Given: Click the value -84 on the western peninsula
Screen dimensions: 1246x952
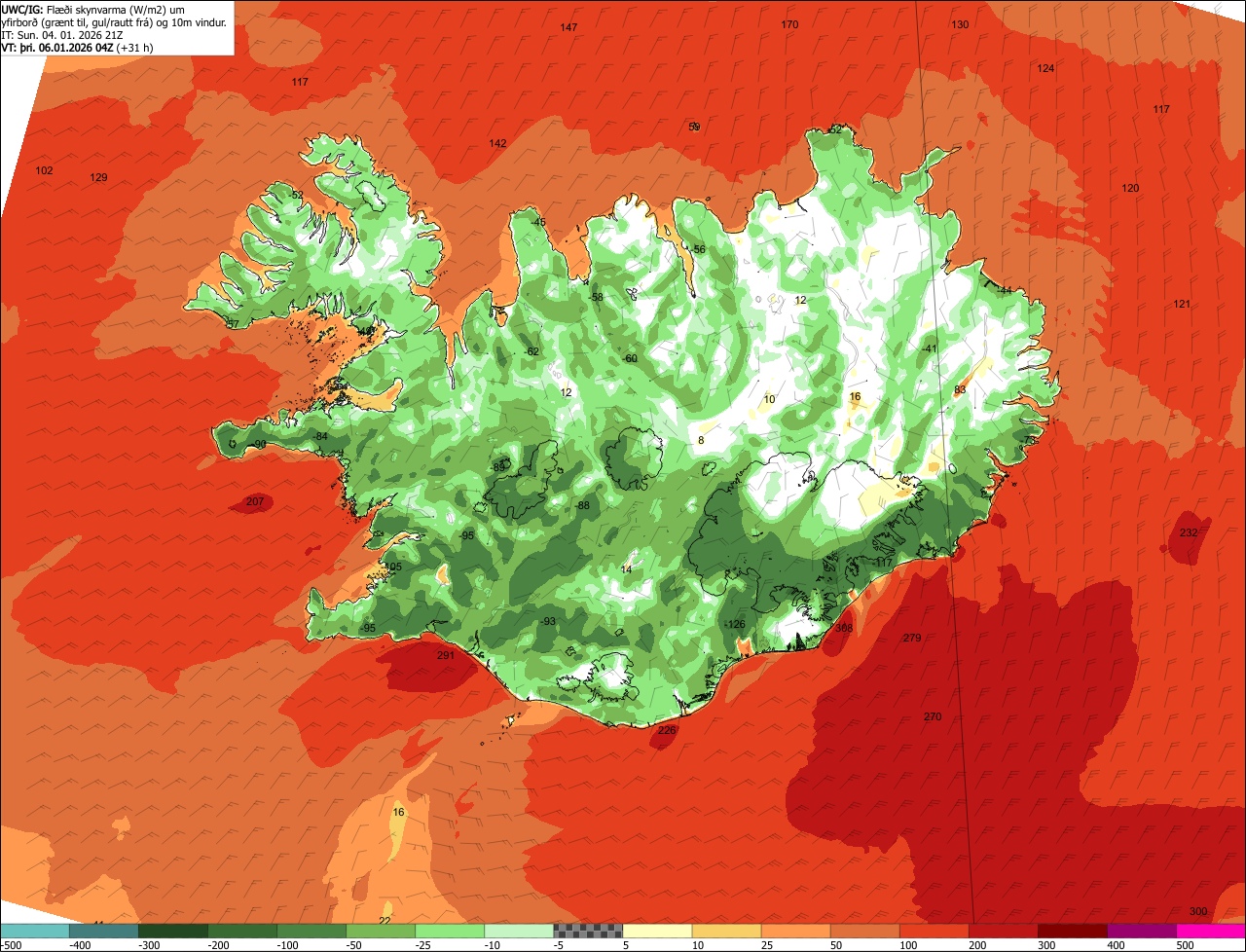Looking at the screenshot, I should pyautogui.click(x=320, y=435).
